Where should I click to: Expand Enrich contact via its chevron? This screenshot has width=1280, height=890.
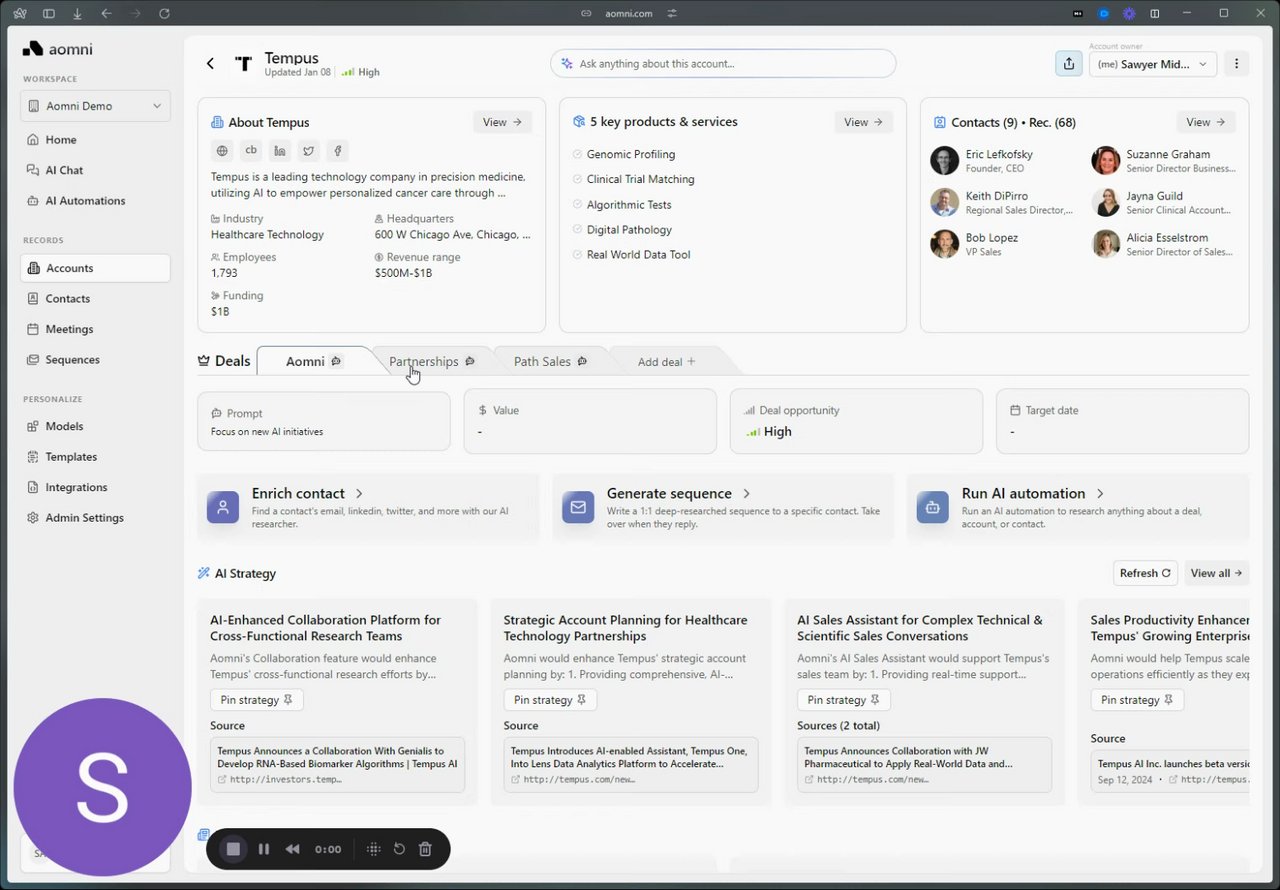point(359,494)
